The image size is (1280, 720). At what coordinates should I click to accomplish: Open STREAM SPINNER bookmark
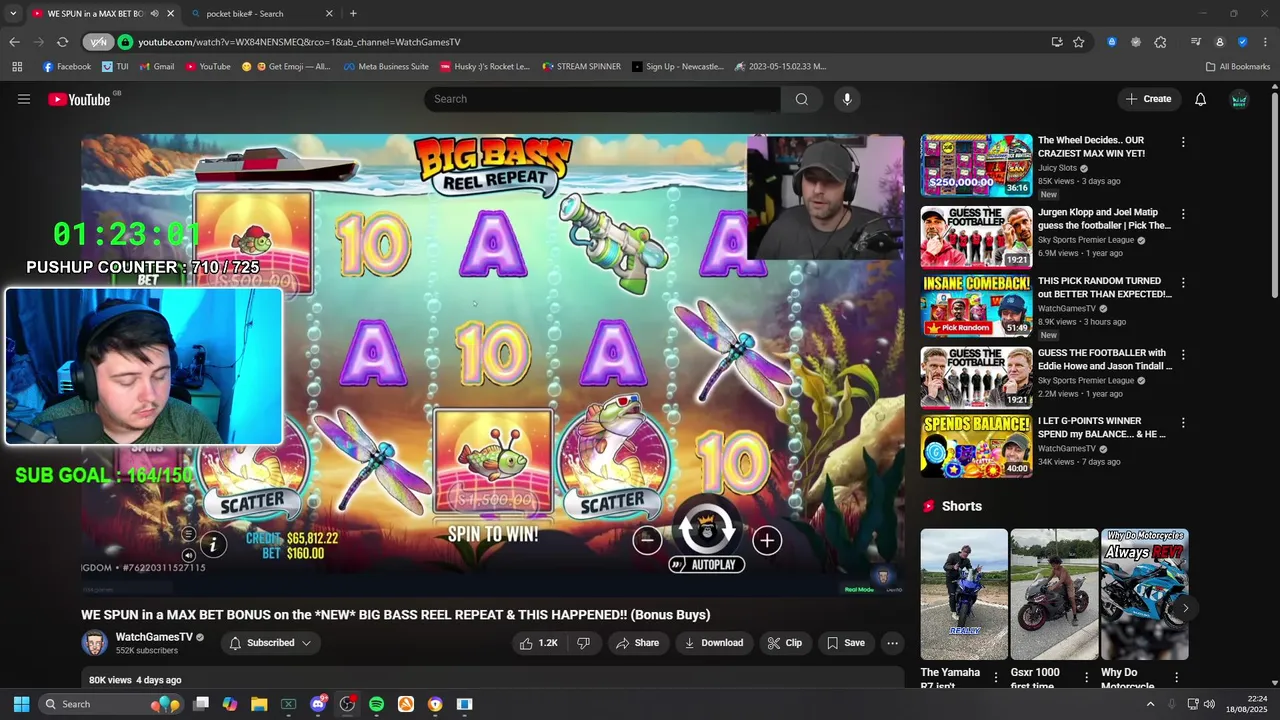[582, 67]
